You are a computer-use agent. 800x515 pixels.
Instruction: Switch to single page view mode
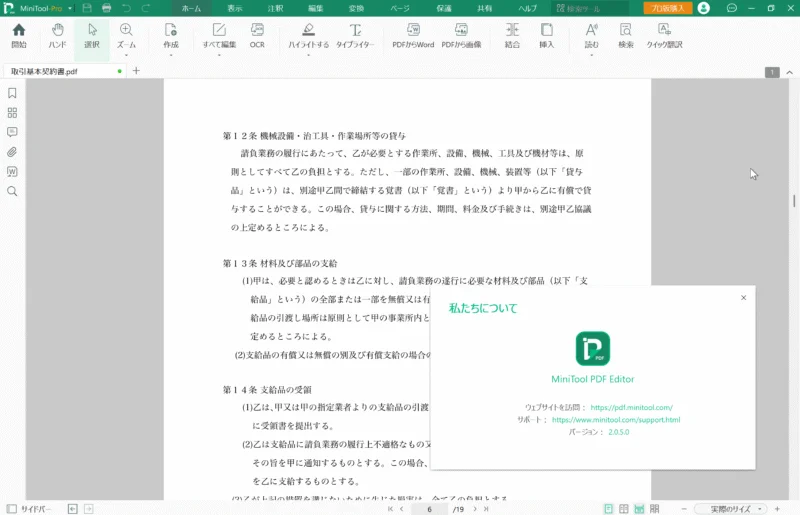point(608,509)
